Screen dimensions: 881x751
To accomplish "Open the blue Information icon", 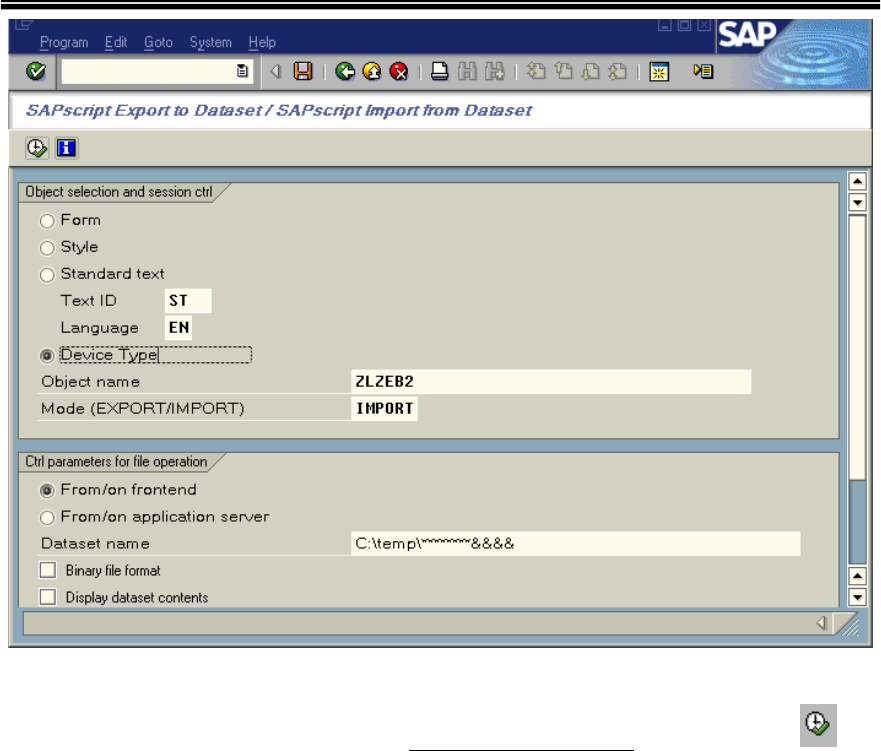I will 67,148.
